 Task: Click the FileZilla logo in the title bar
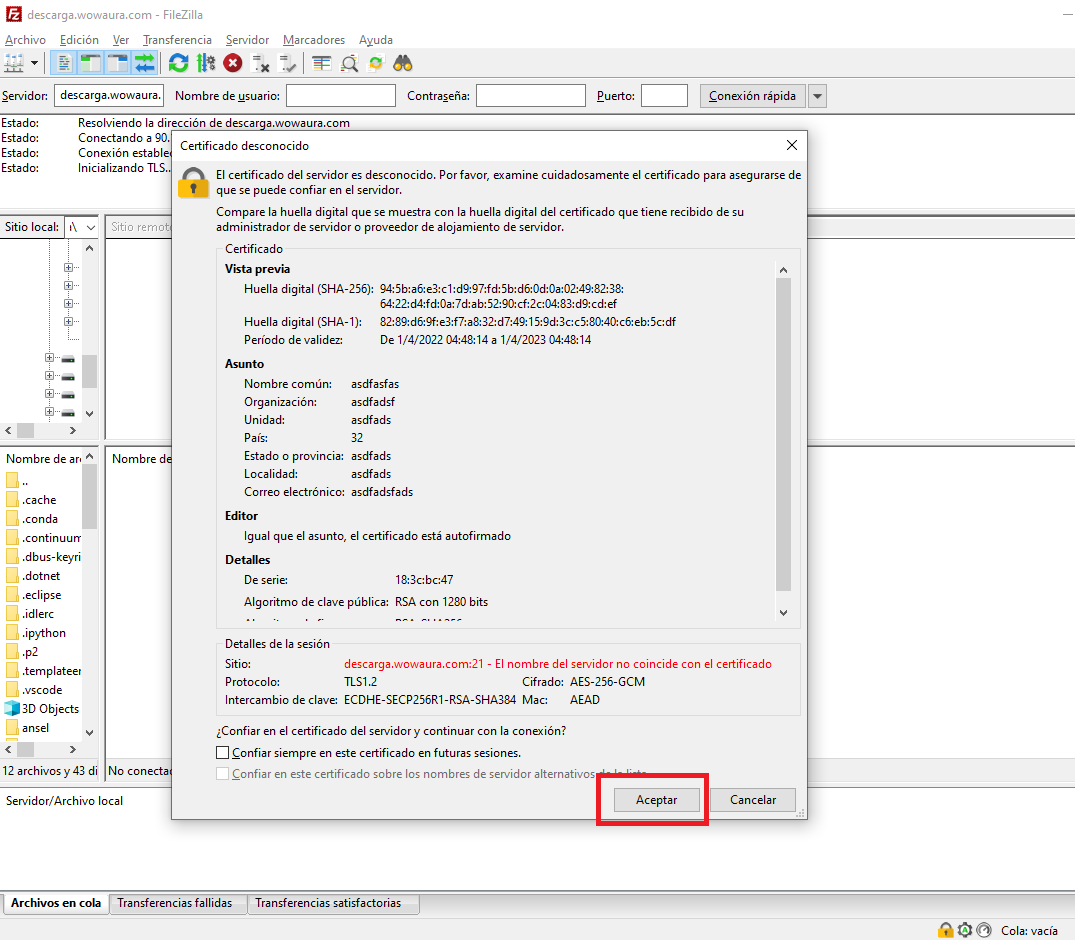click(14, 14)
